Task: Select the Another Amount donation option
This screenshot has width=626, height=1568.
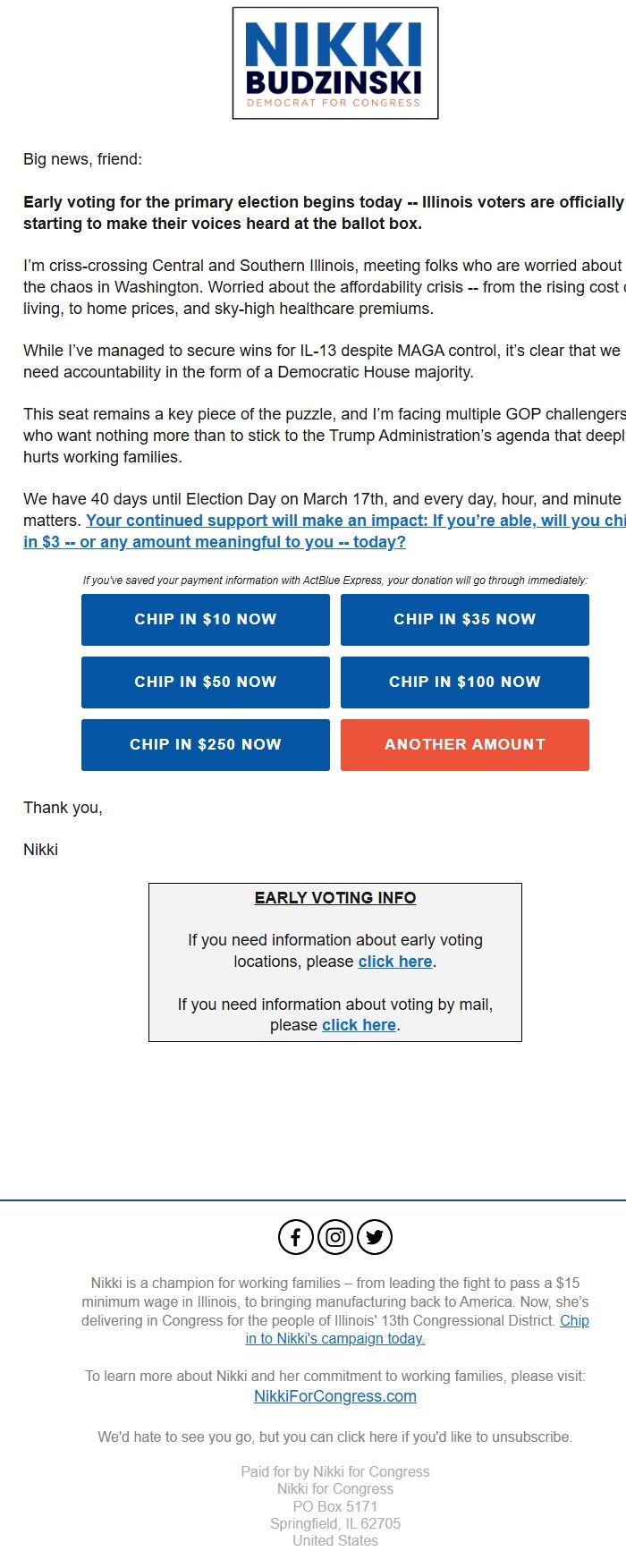Action: pos(464,744)
